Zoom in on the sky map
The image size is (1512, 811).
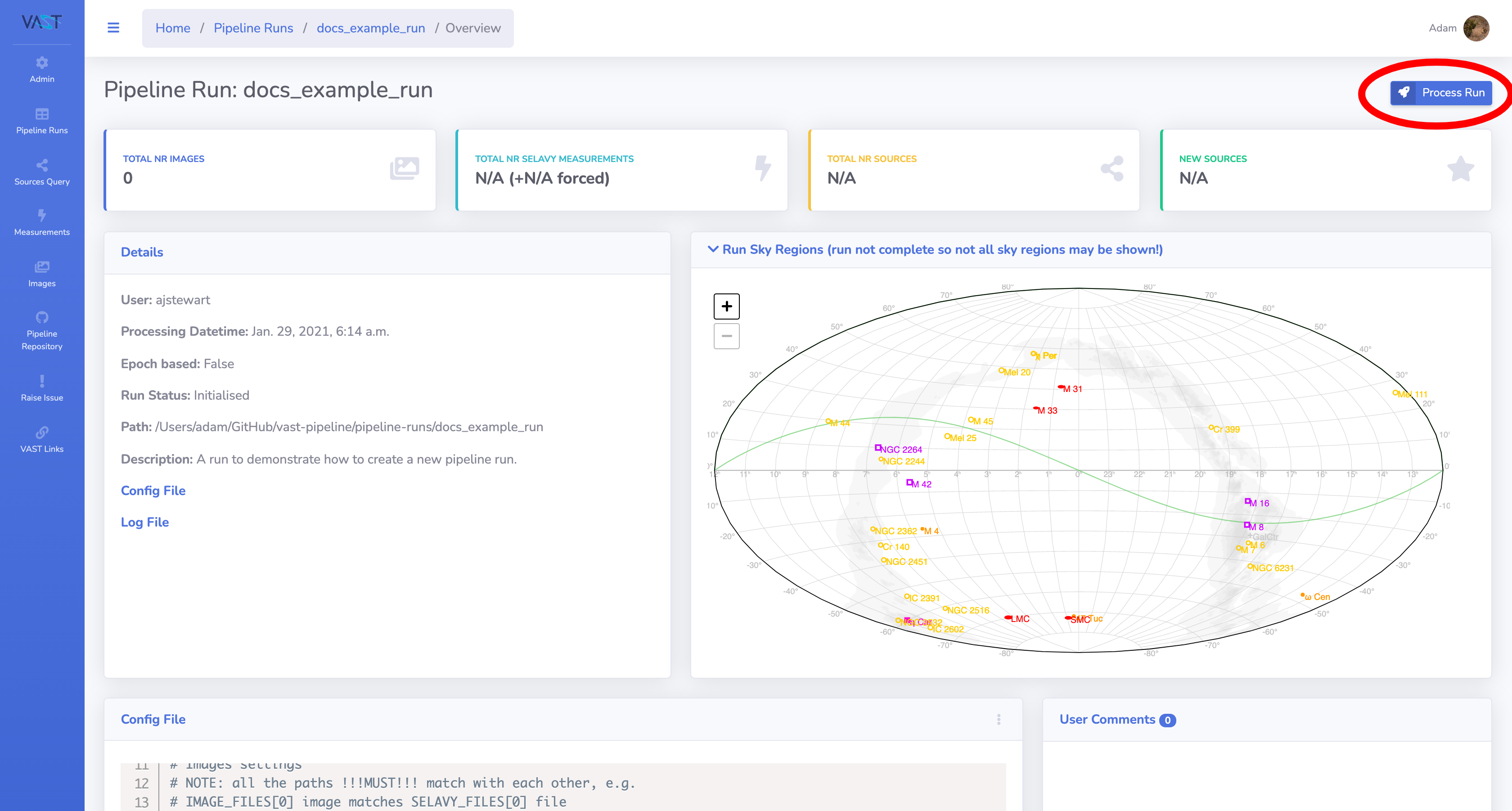[x=726, y=306]
